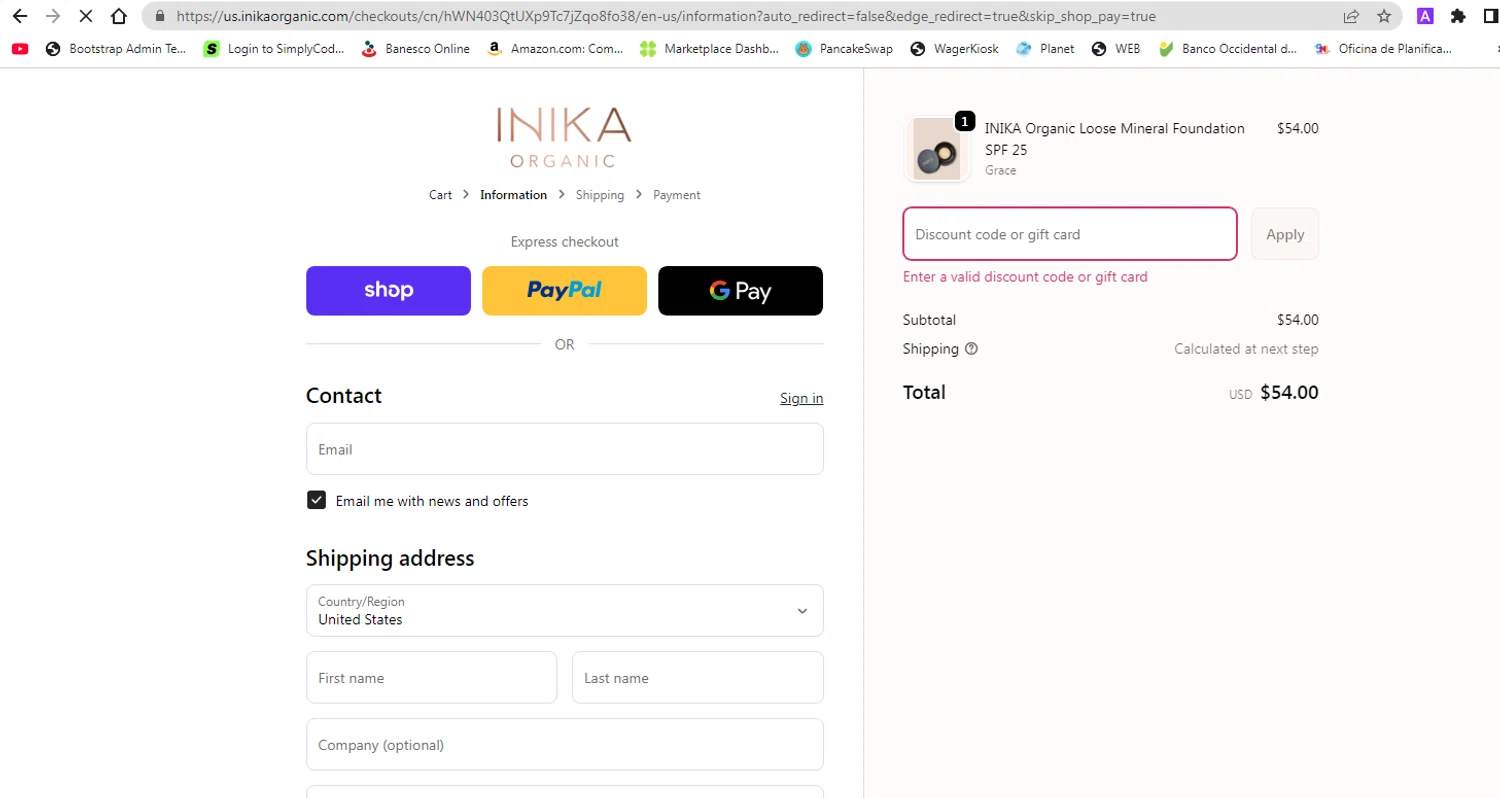Screen dimensions: 1500x798
Task: Open Bootstrap Admin Te... bookmark
Action: pyautogui.click(x=116, y=48)
